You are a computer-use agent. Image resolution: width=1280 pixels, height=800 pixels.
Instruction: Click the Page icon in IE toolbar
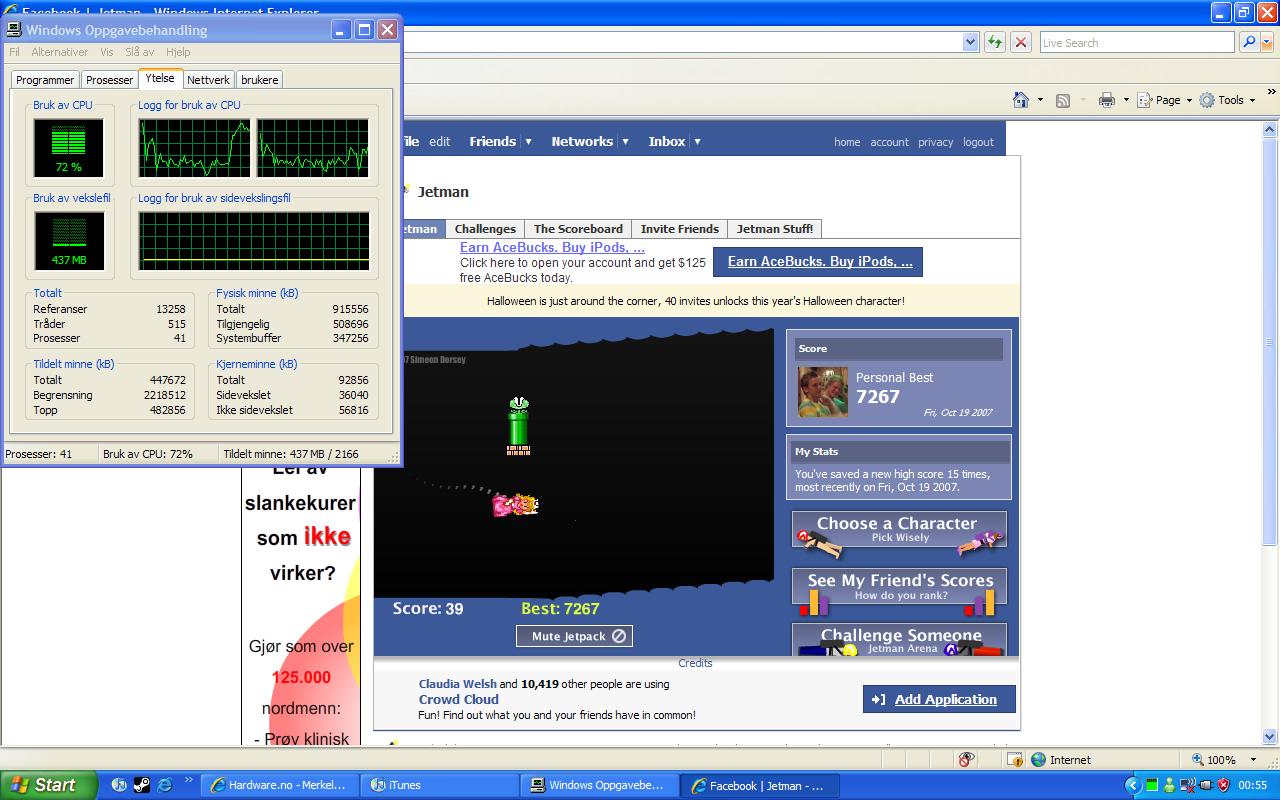pyautogui.click(x=1146, y=100)
